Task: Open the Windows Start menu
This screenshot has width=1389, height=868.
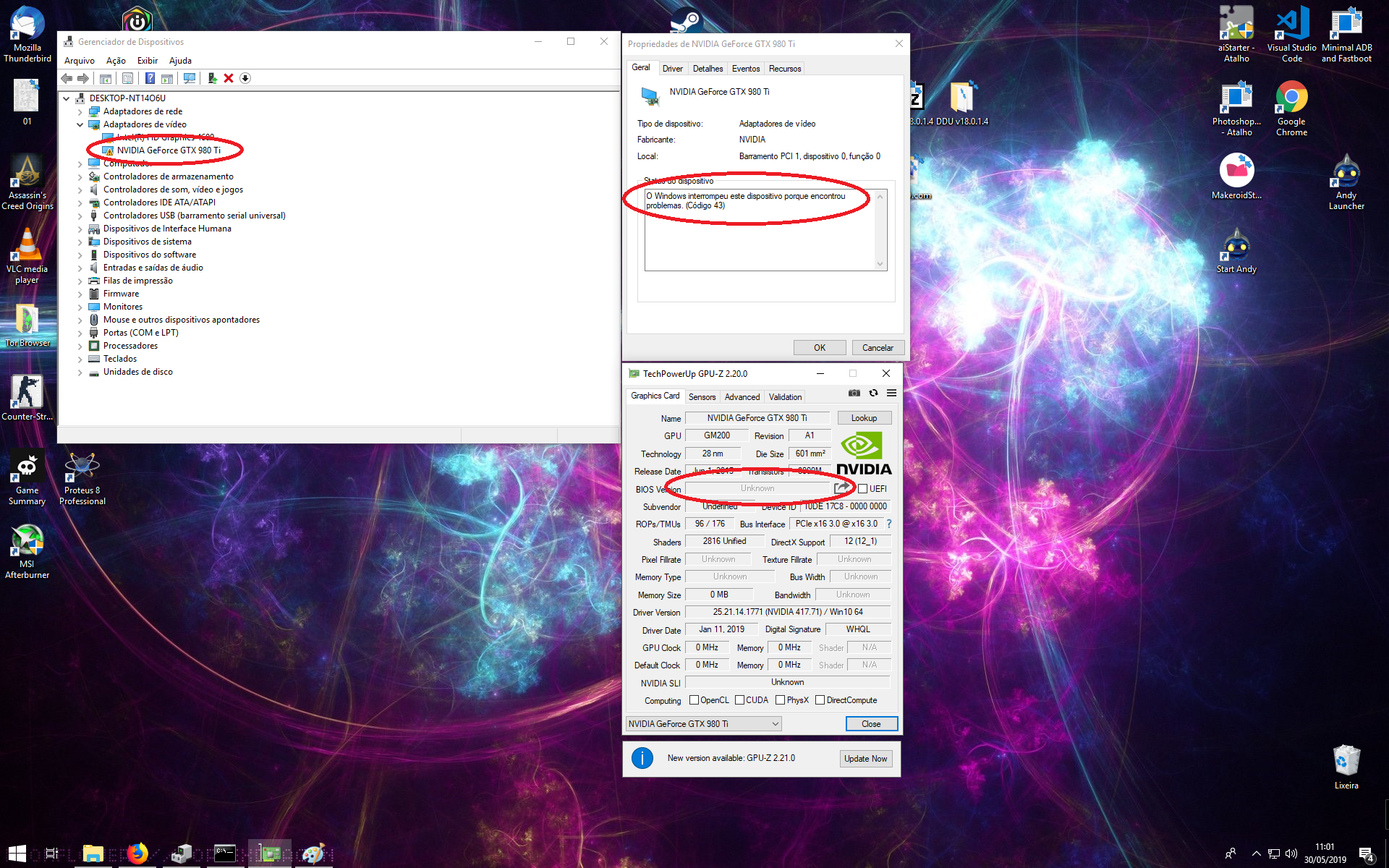Action: pos(17,854)
